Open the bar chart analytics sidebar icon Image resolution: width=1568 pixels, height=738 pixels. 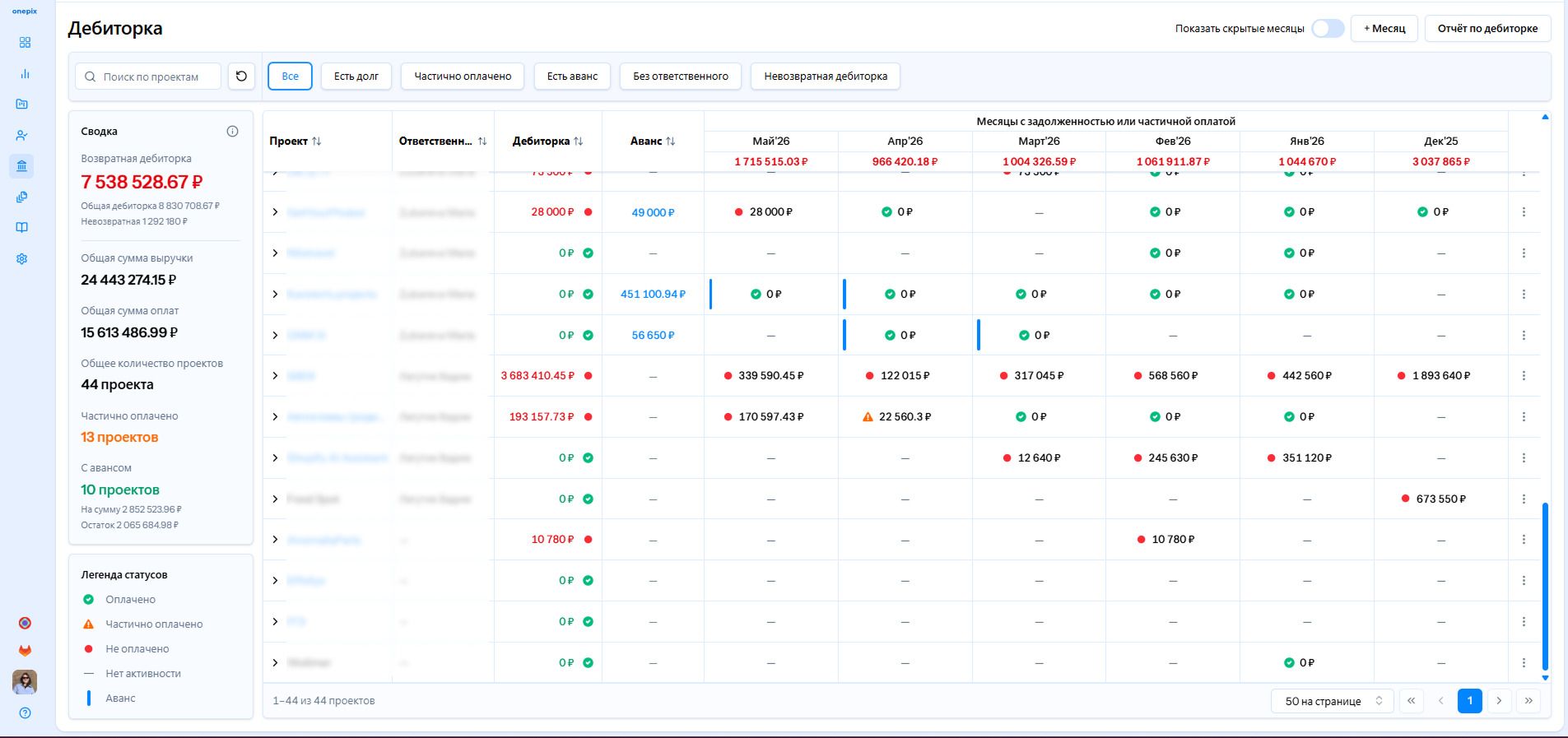pos(25,73)
